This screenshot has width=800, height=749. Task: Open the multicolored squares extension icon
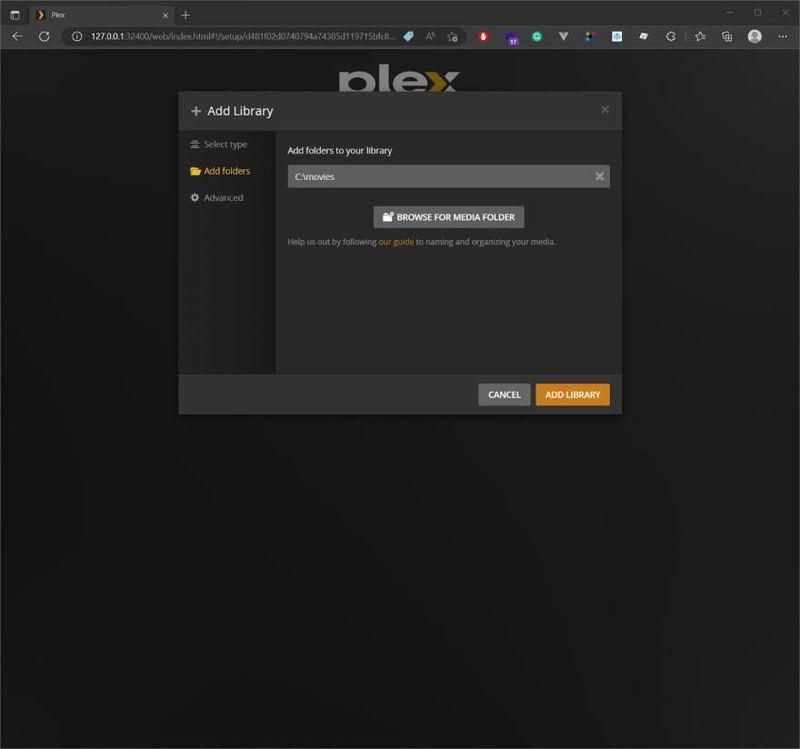click(590, 36)
